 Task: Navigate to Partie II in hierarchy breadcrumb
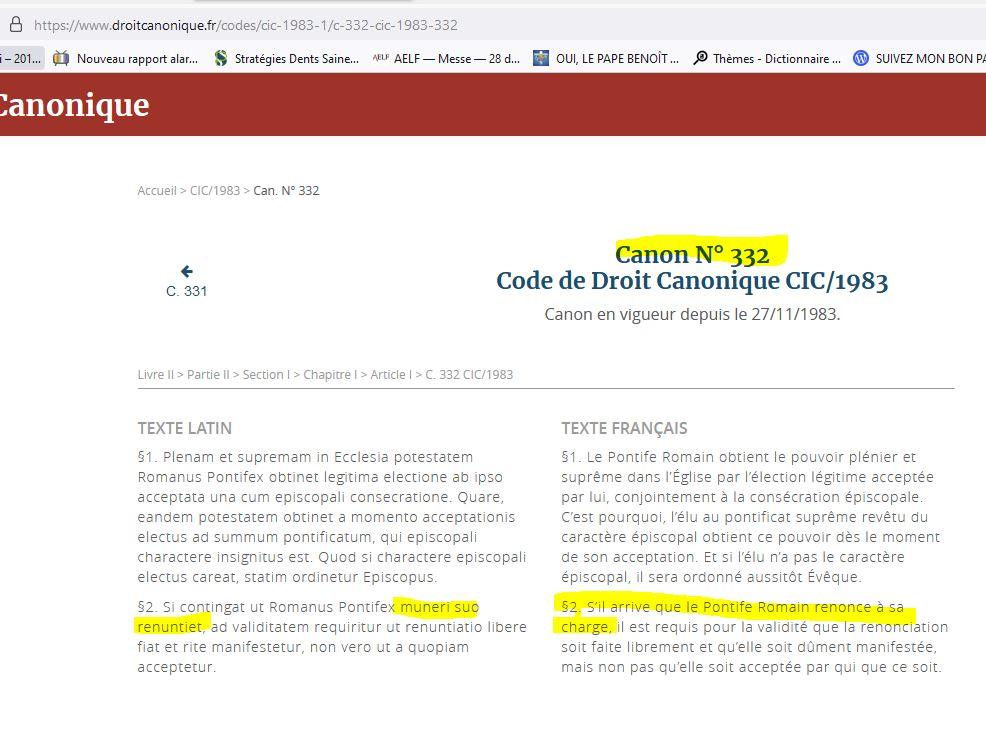(x=208, y=375)
